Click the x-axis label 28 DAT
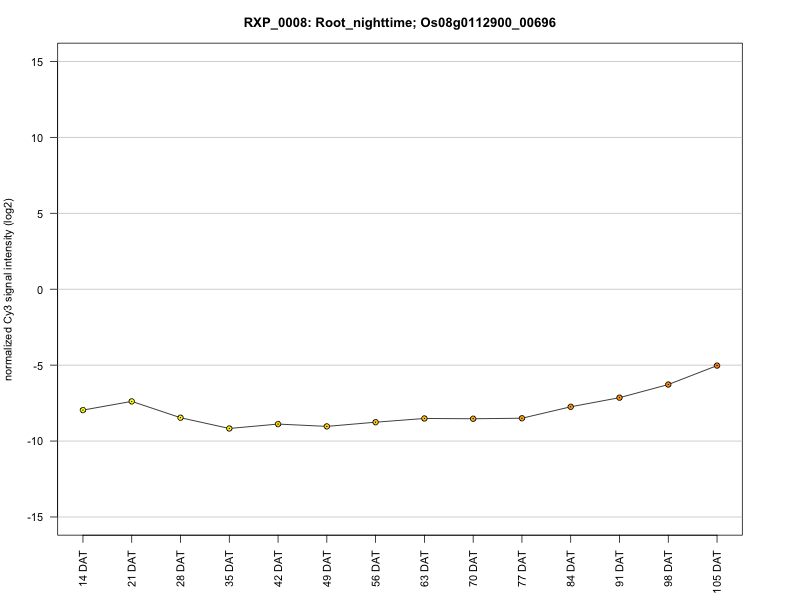This screenshot has height=600, width=800. pyautogui.click(x=181, y=568)
